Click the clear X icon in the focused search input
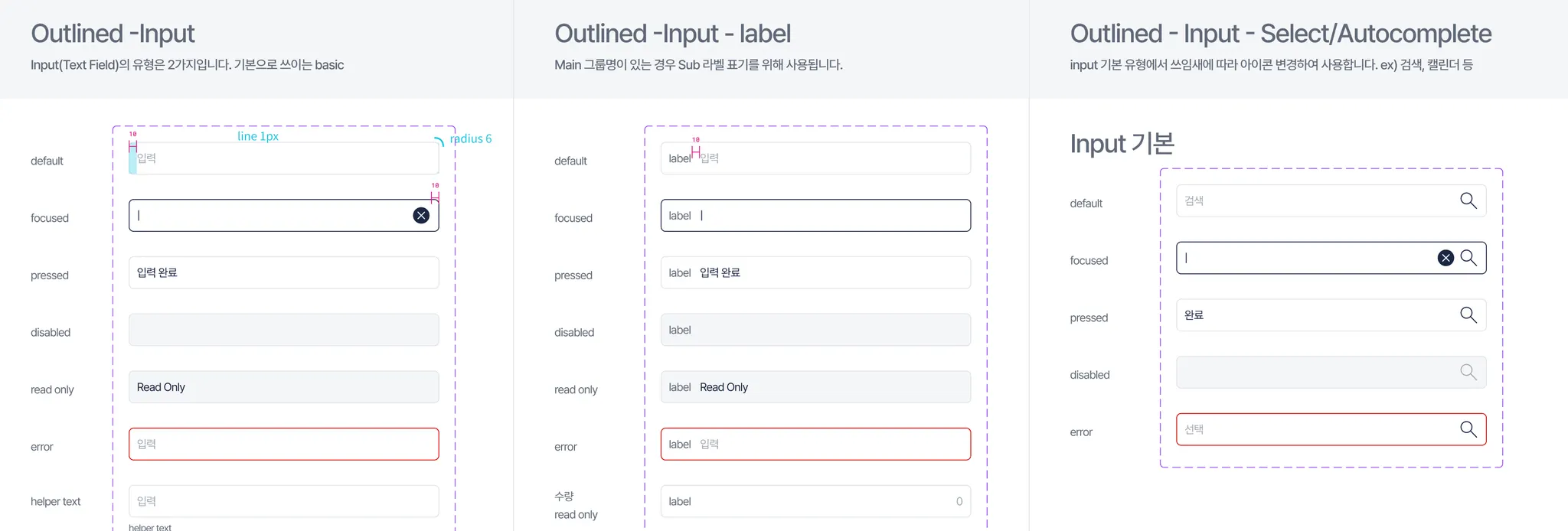 click(1445, 258)
